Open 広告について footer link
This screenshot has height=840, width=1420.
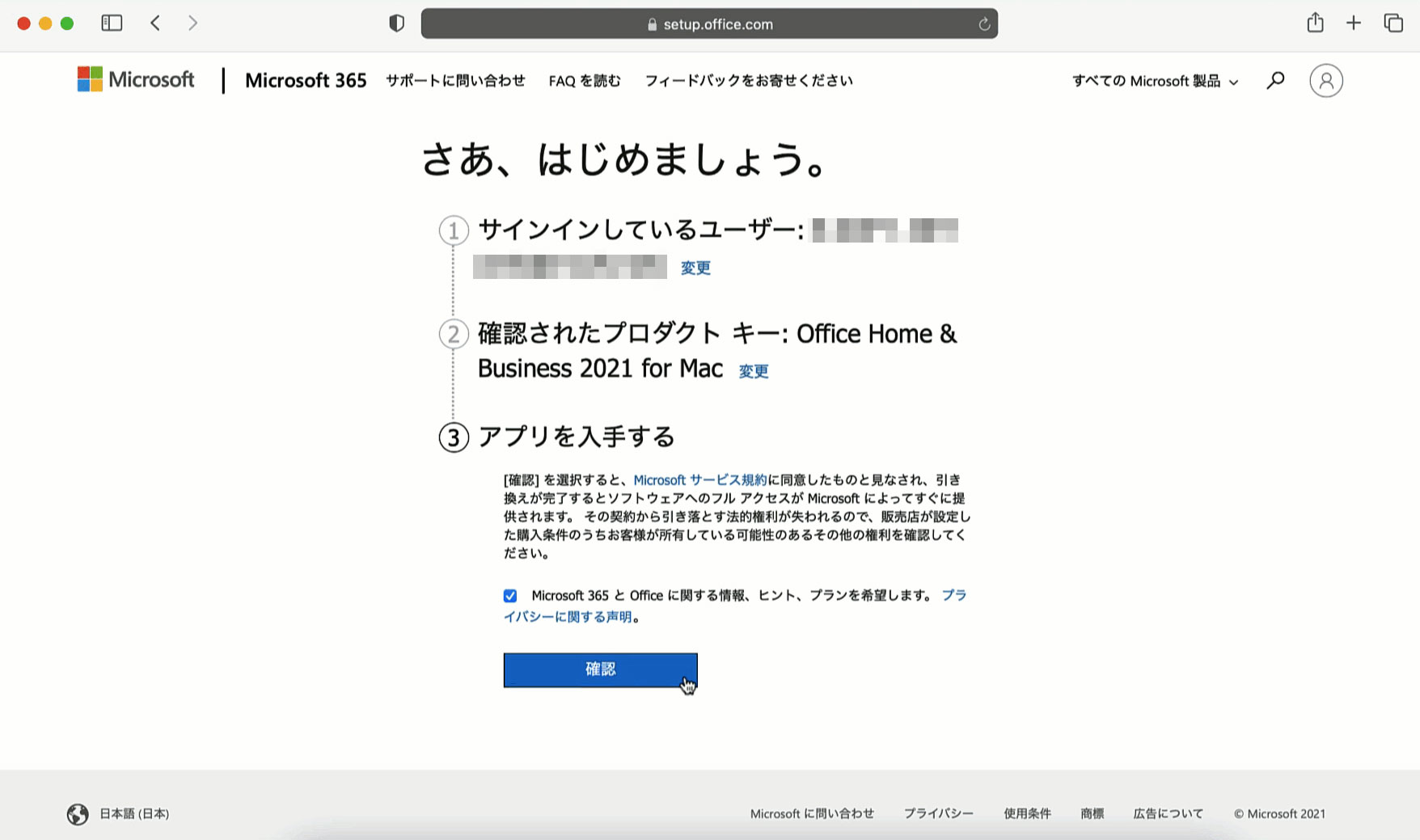pyautogui.click(x=1169, y=814)
